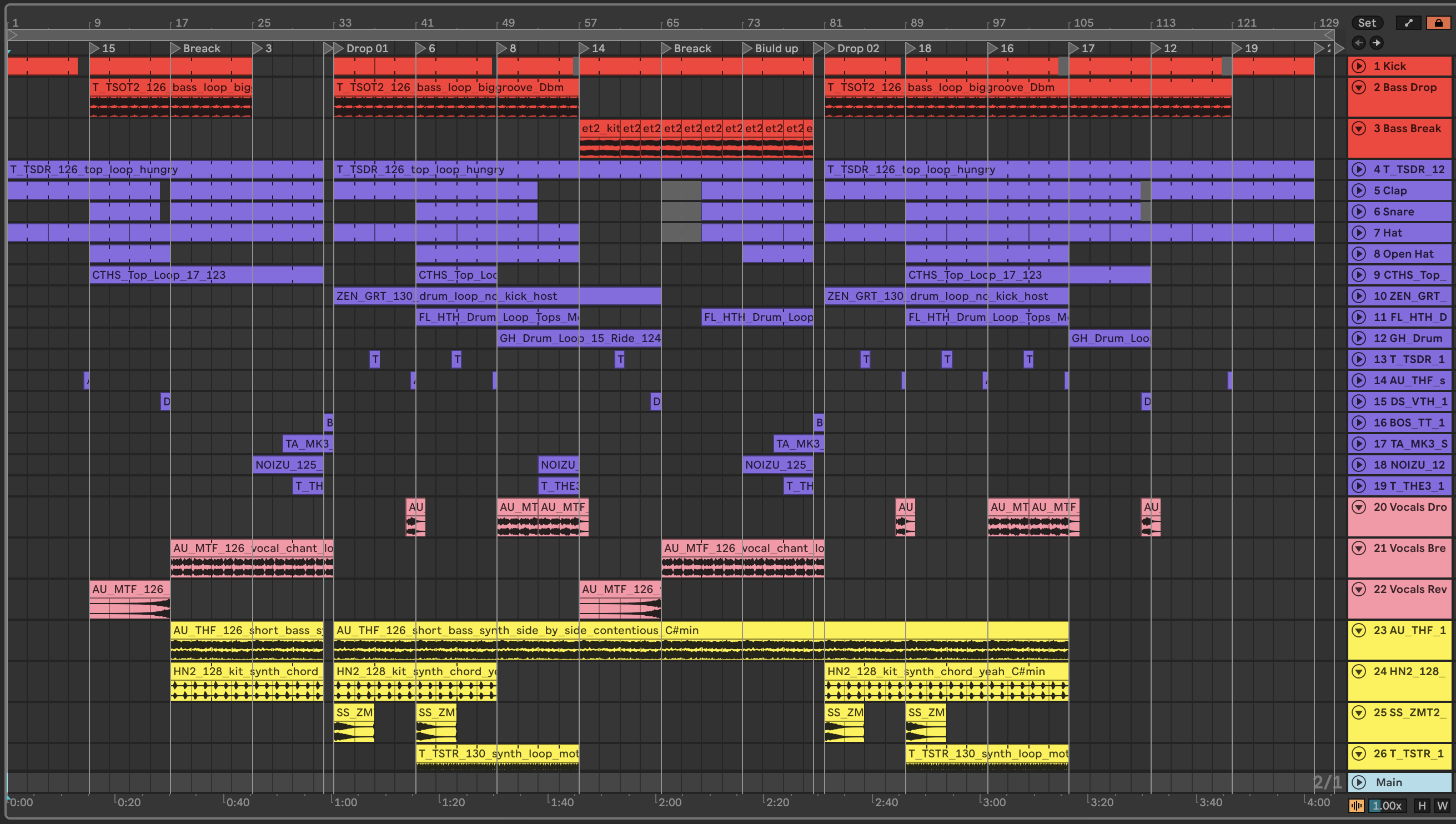The width and height of the screenshot is (1456, 824).
Task: Unfold the 1 Kick track
Action: [x=1359, y=66]
